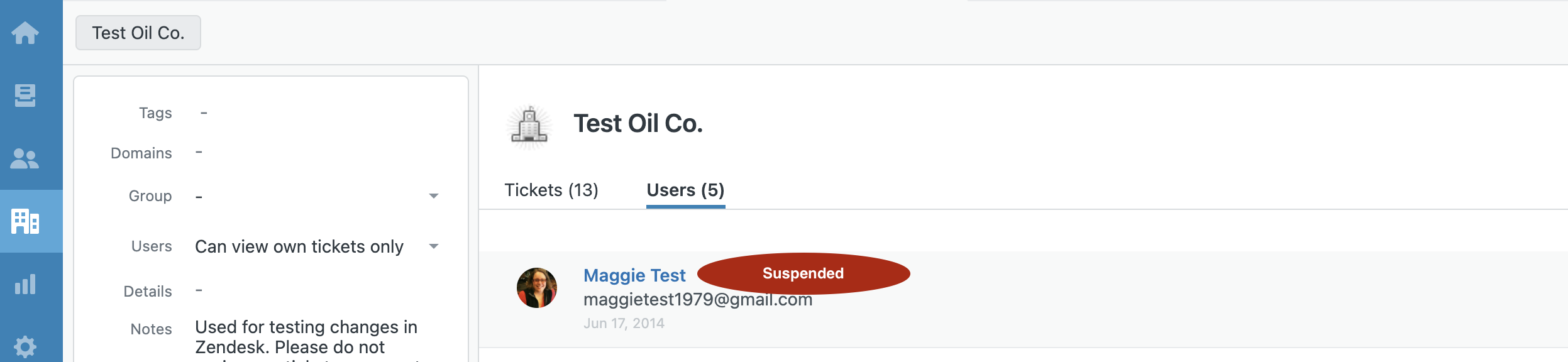Screen dimensions: 1568x362
Task: Select the "Can view own tickets only" value
Action: [299, 246]
